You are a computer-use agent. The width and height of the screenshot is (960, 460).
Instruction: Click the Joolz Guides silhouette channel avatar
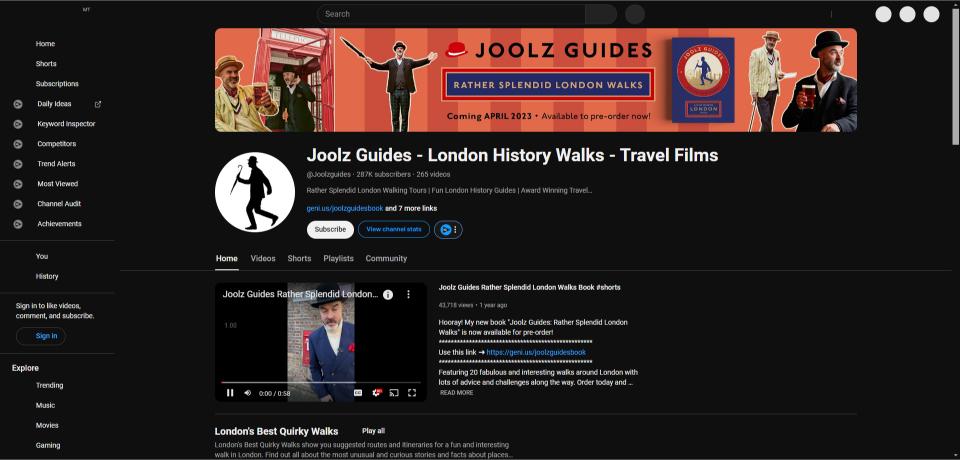tap(255, 192)
